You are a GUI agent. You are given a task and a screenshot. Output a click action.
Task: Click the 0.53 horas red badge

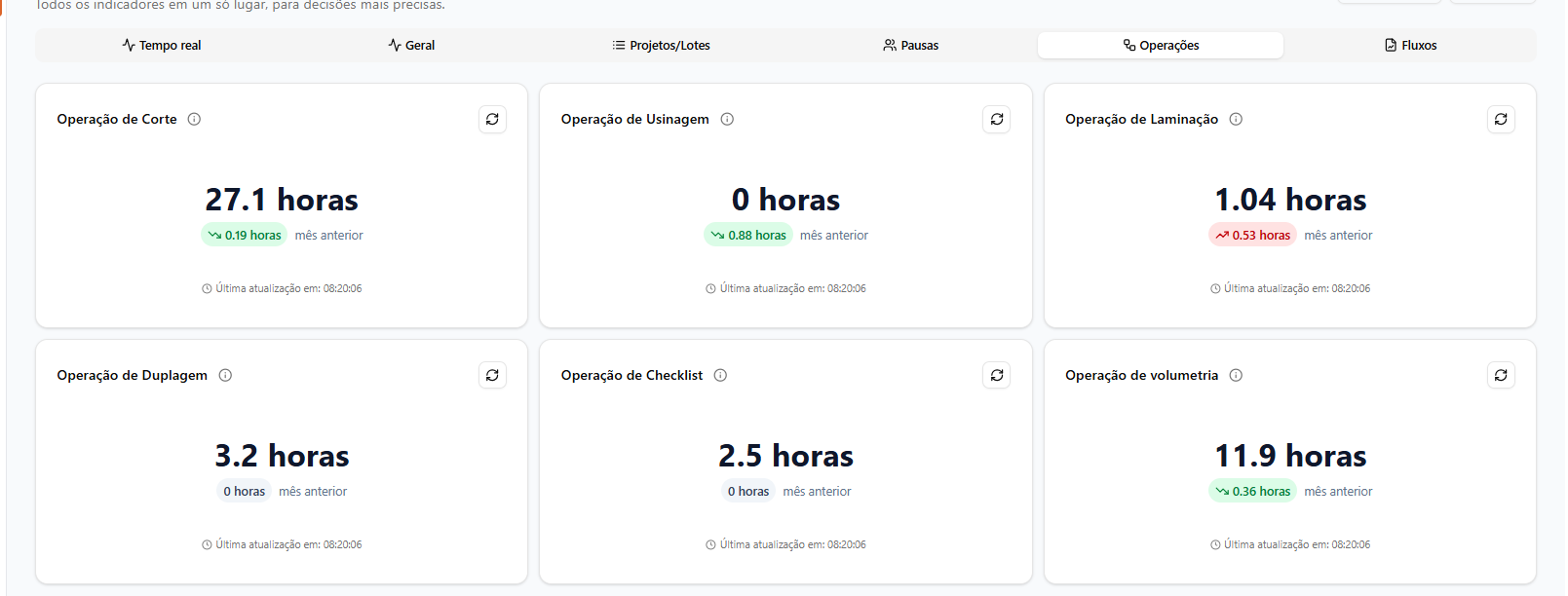[1252, 235]
